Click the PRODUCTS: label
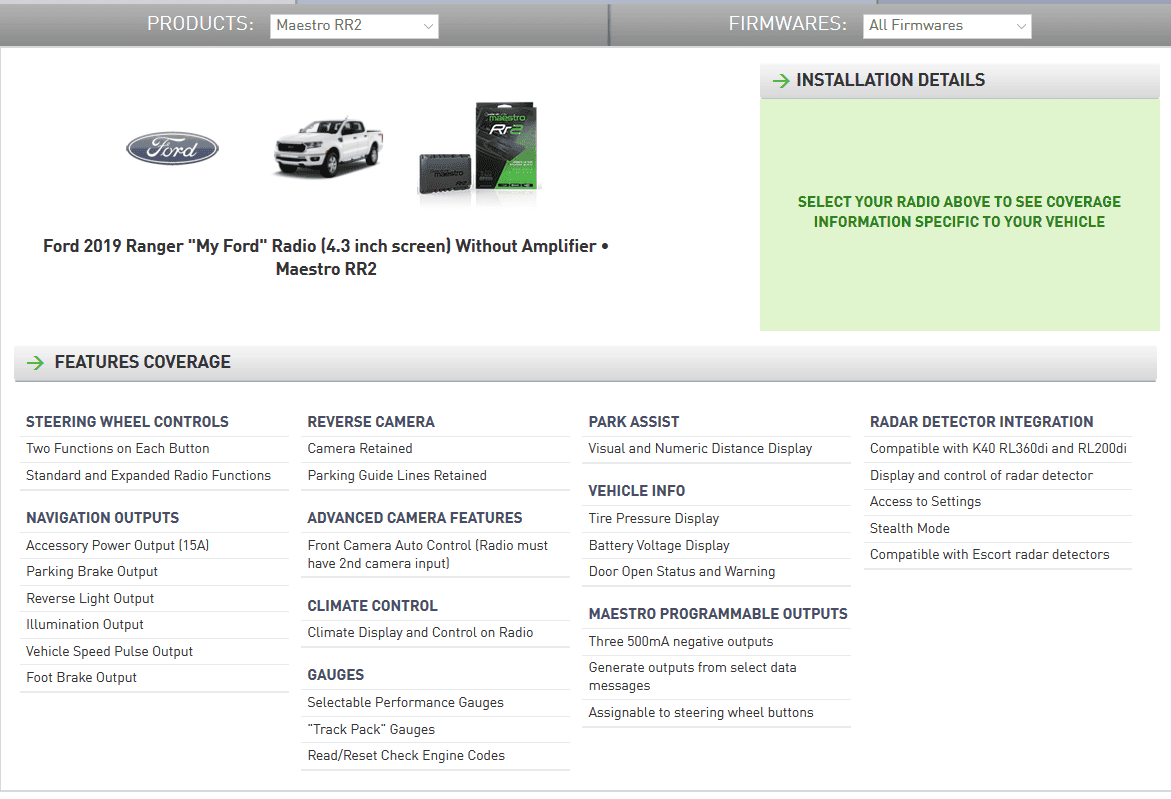Viewport: 1171px width, 799px height. [x=200, y=24]
